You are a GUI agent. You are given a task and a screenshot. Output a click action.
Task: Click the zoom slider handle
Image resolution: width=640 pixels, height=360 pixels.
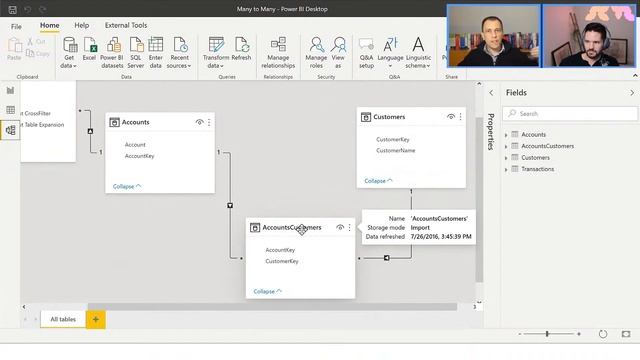click(547, 334)
